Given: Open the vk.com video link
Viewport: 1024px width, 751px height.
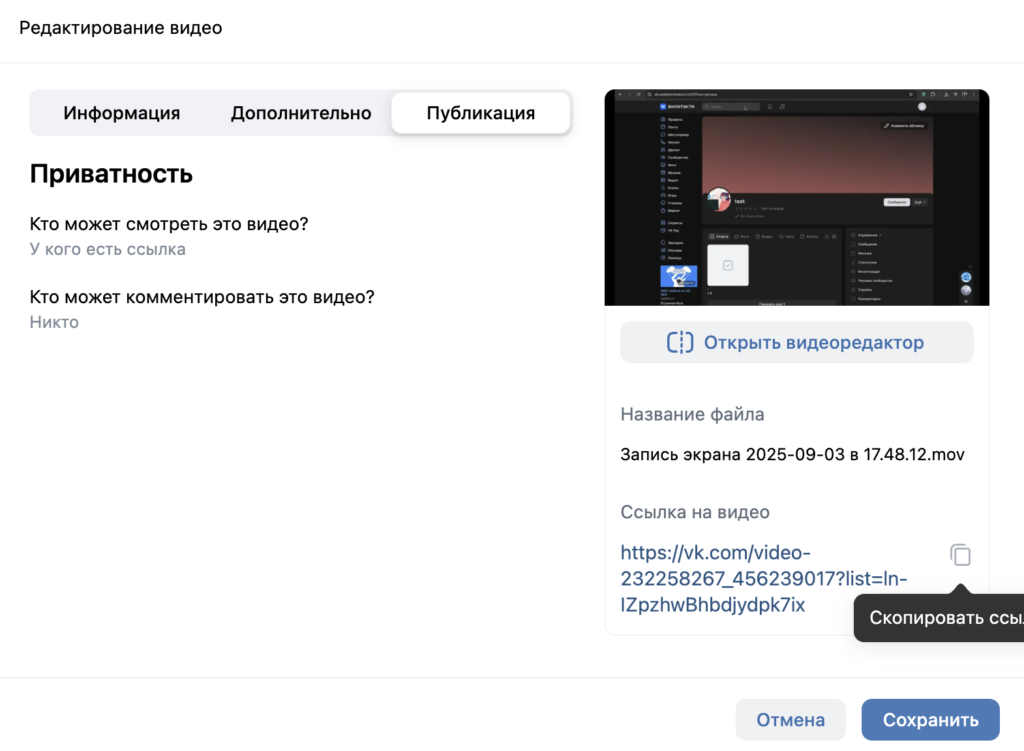Looking at the screenshot, I should coord(764,579).
